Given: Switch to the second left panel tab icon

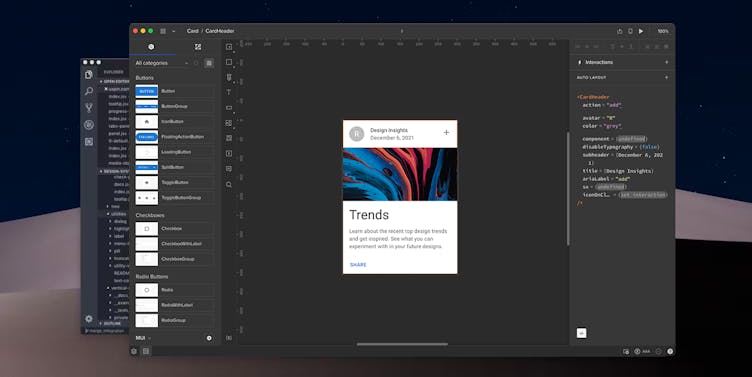Looking at the screenshot, I should [x=198, y=47].
